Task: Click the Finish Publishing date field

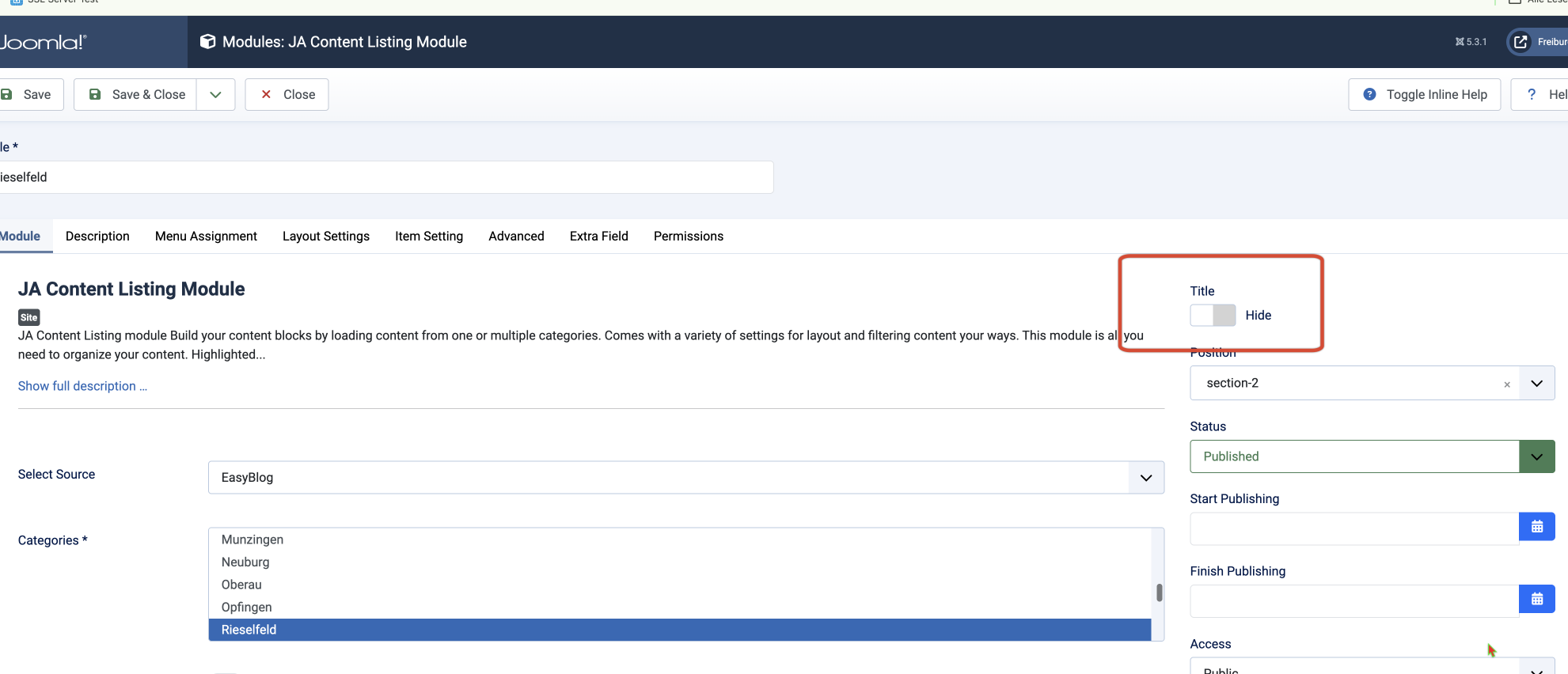Action: pyautogui.click(x=1354, y=601)
